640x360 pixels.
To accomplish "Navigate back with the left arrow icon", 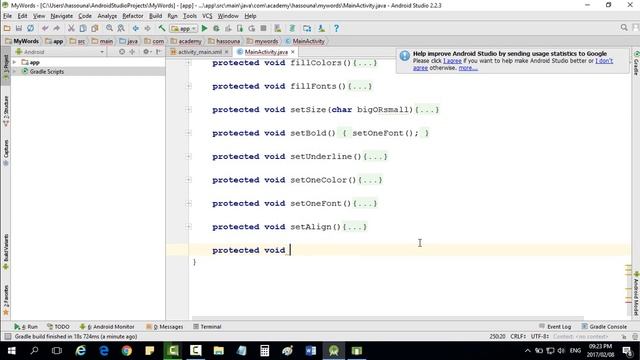I will pyautogui.click(x=136, y=28).
